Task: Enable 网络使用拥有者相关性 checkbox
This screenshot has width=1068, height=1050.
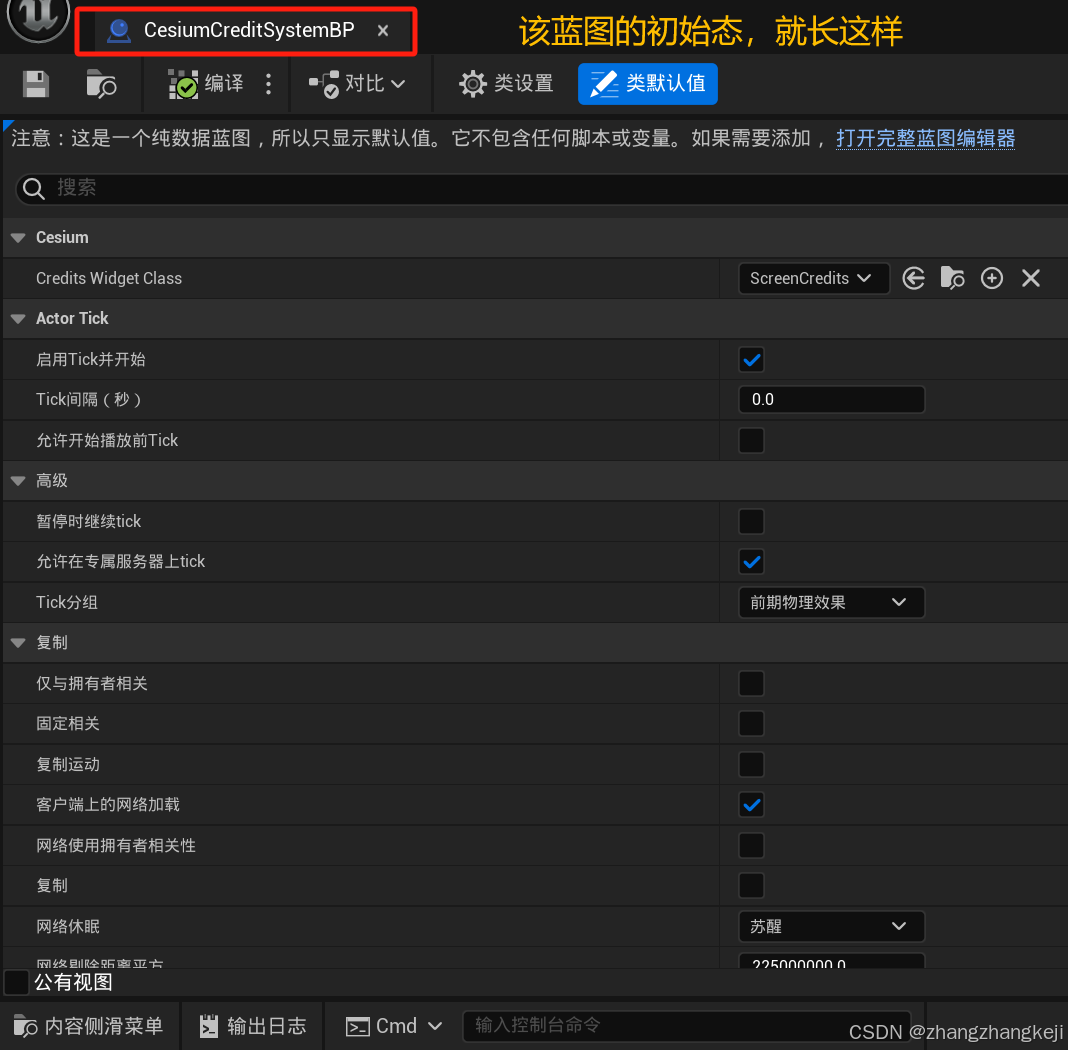Action: click(751, 846)
